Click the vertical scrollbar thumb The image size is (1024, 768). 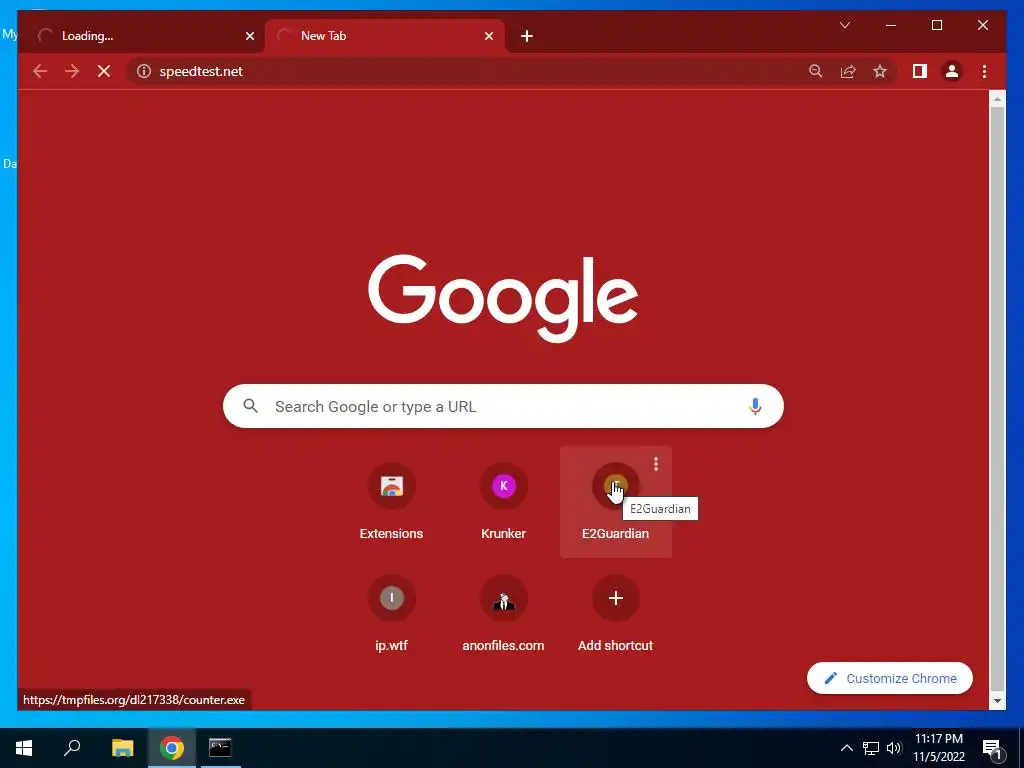point(997,398)
